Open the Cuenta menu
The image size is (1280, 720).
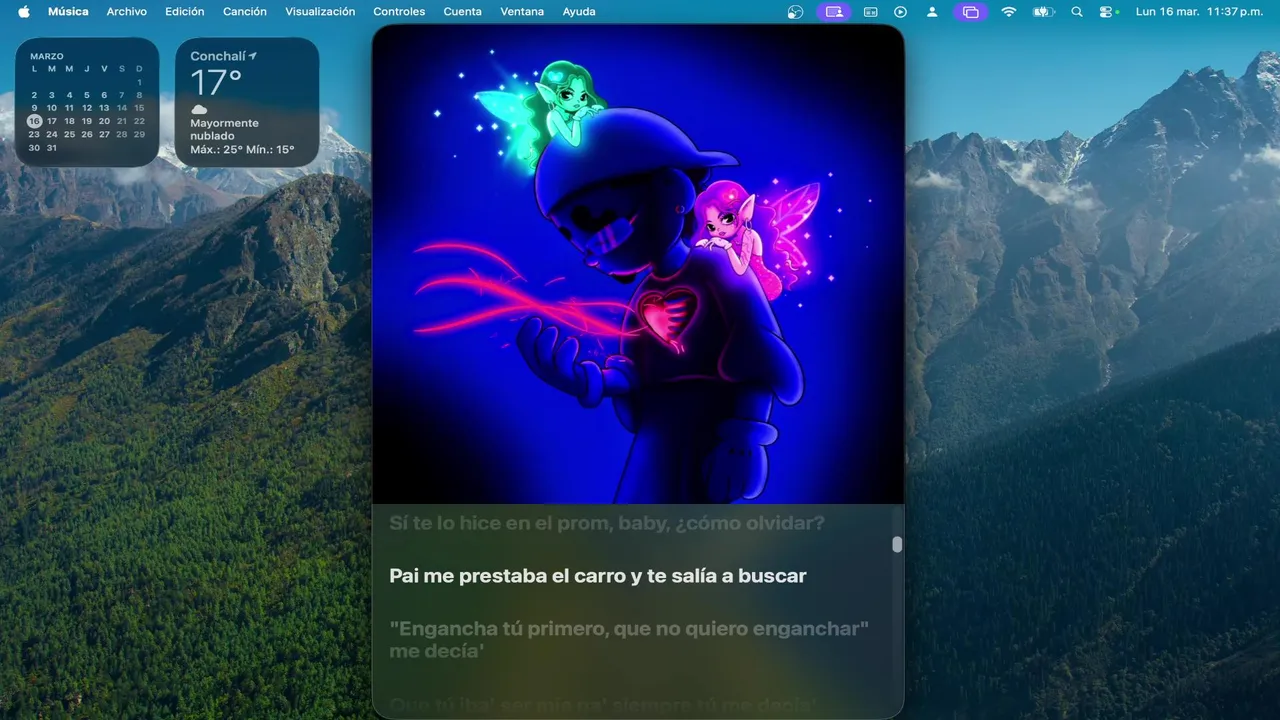coord(462,12)
